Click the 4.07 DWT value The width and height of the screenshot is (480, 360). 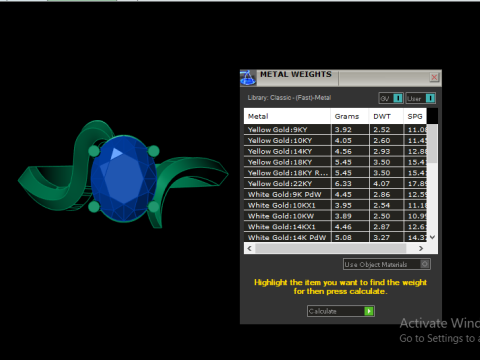coord(382,183)
